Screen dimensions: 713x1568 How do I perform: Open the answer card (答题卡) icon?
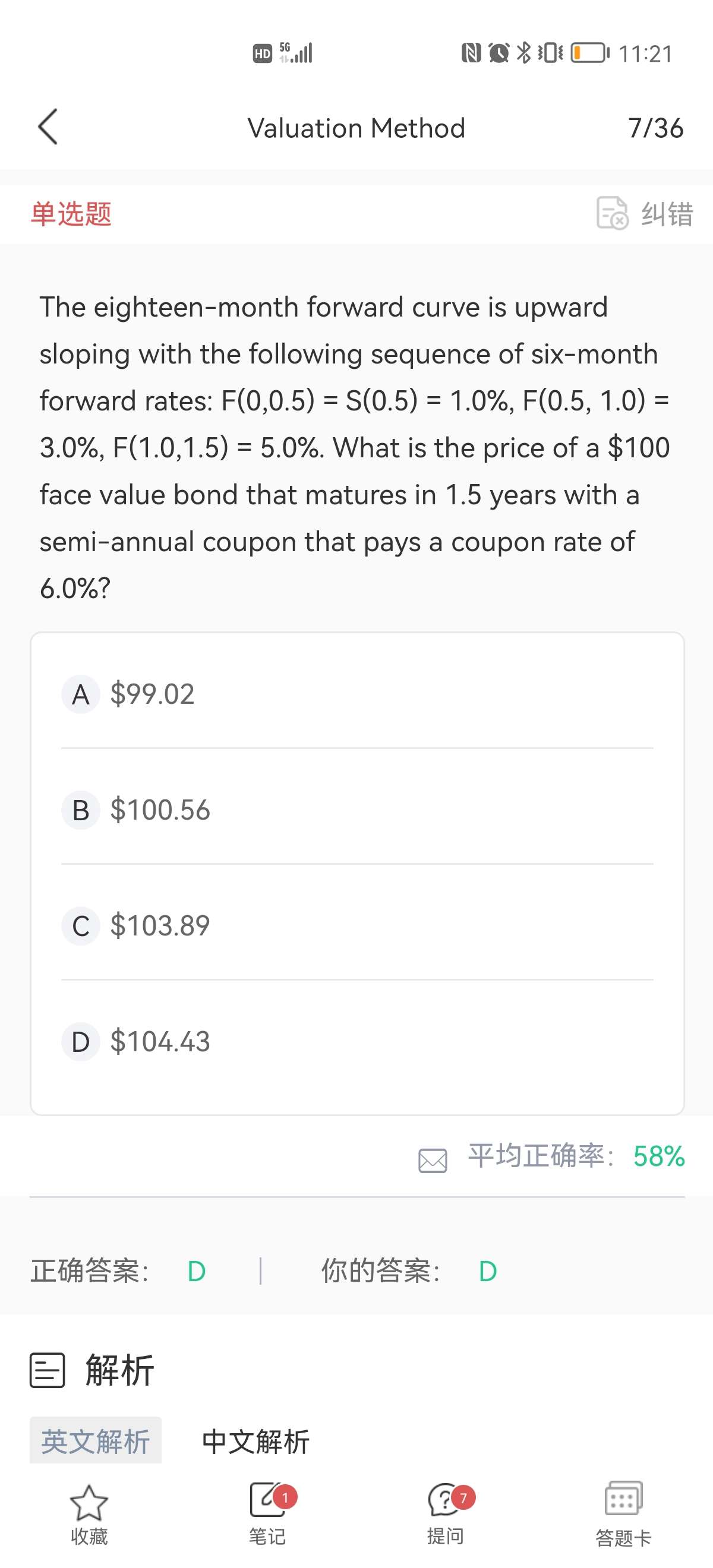[x=623, y=1499]
